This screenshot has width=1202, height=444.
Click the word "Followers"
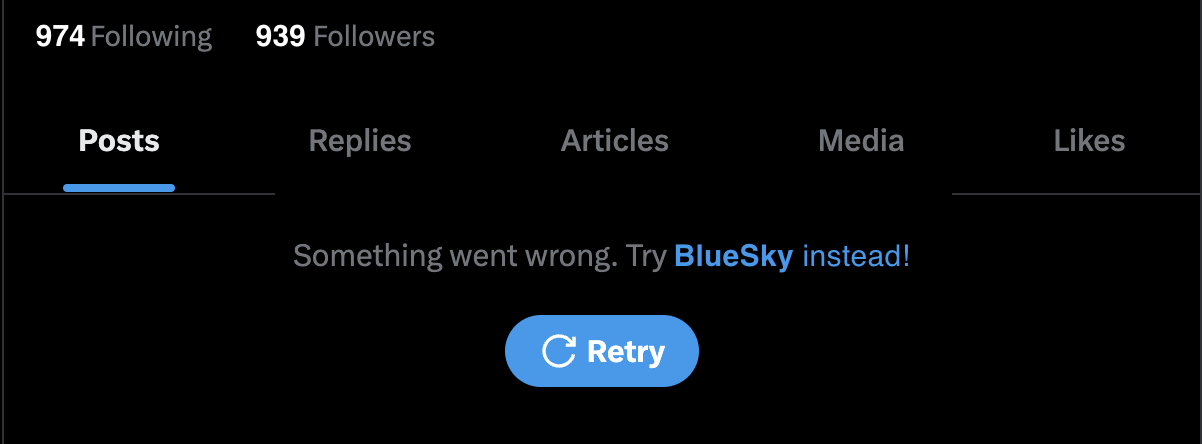tap(374, 37)
